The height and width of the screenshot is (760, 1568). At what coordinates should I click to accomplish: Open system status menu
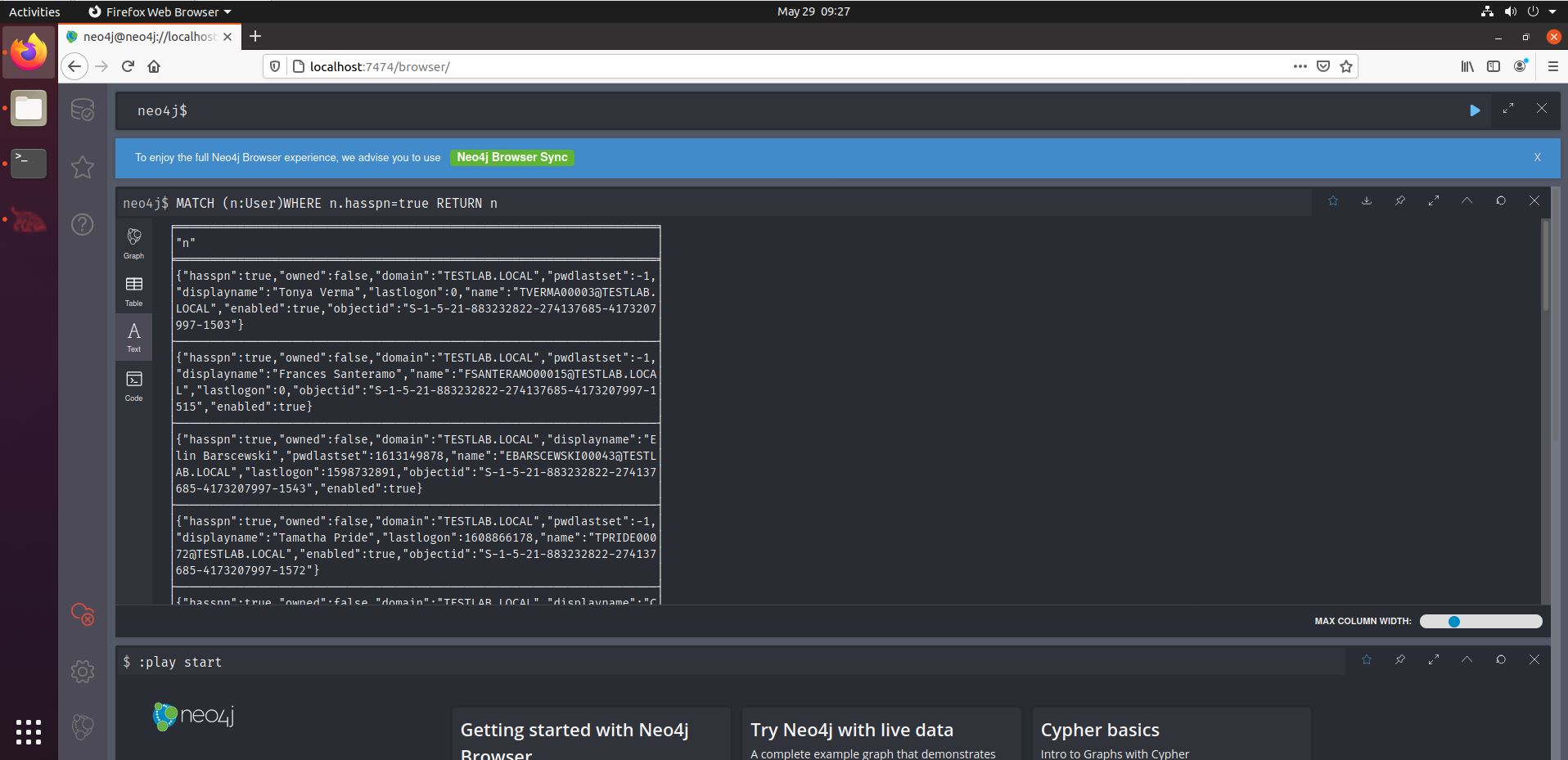click(x=1521, y=11)
